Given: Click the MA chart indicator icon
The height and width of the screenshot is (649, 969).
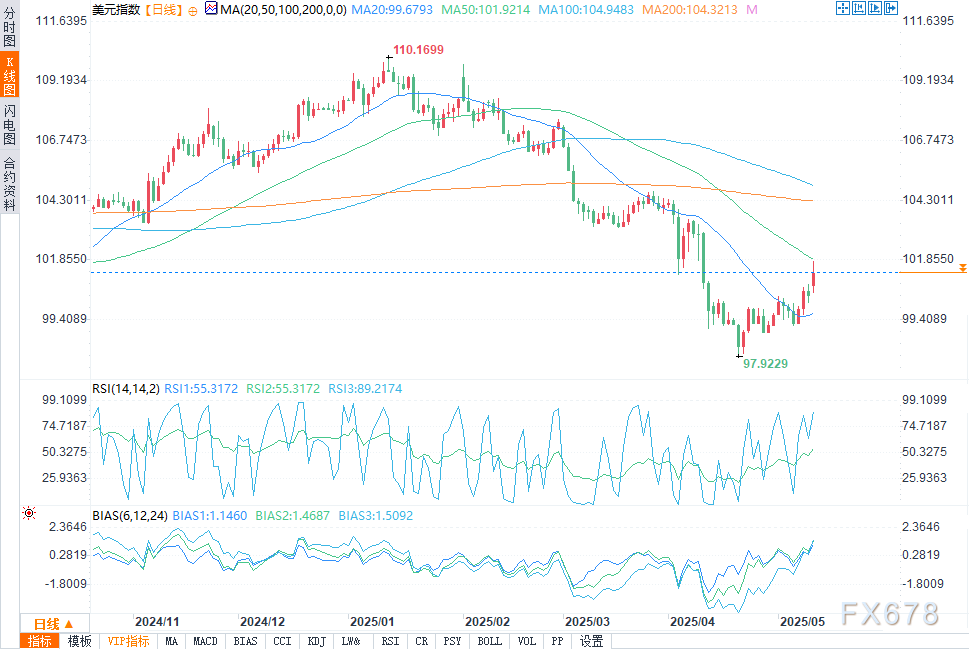Looking at the screenshot, I should [x=210, y=9].
